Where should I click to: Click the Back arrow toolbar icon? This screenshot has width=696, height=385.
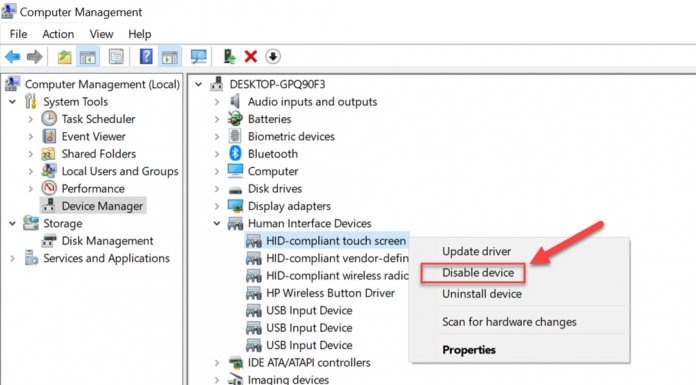click(12, 56)
